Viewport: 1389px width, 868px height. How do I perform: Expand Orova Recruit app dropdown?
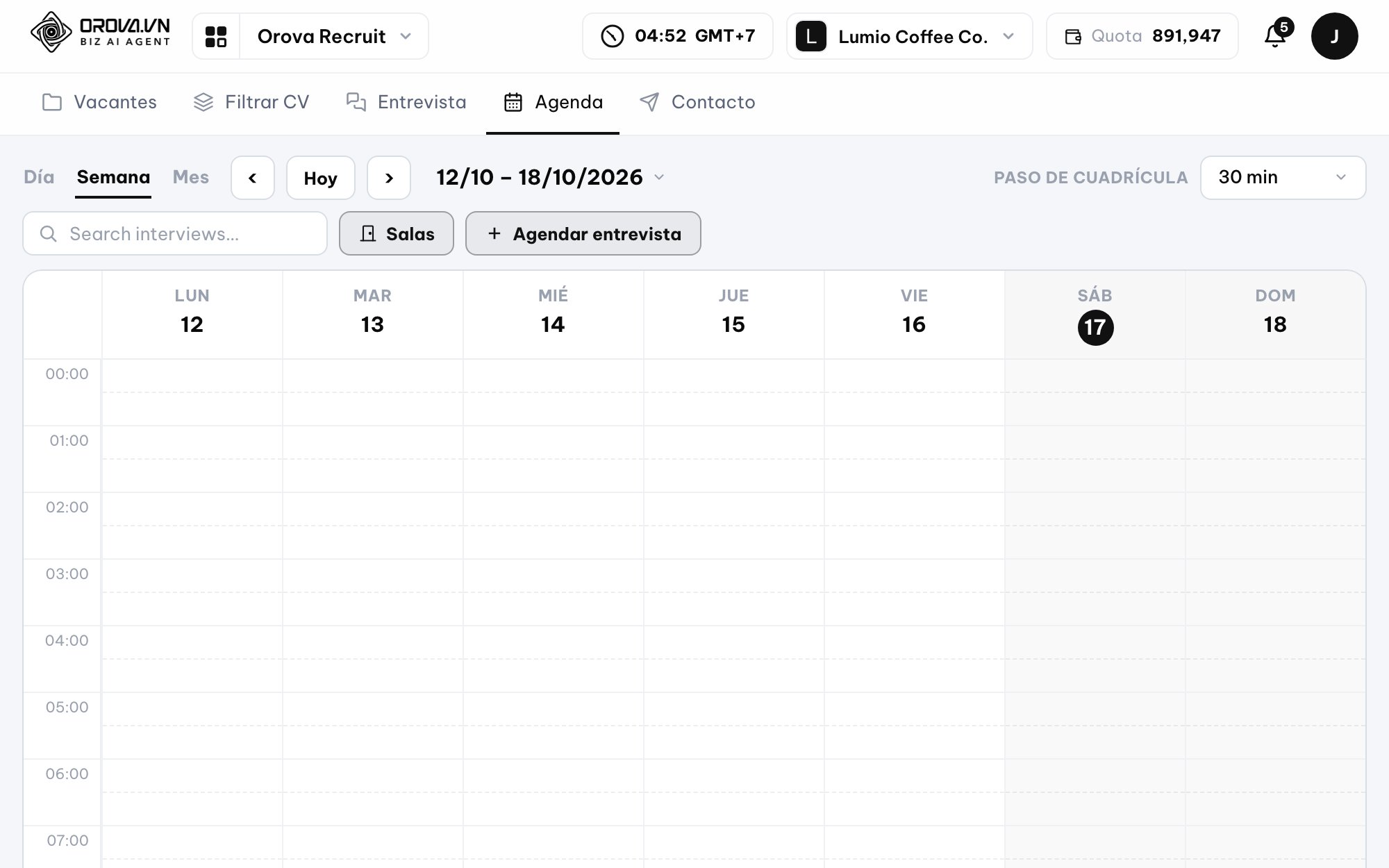(406, 36)
